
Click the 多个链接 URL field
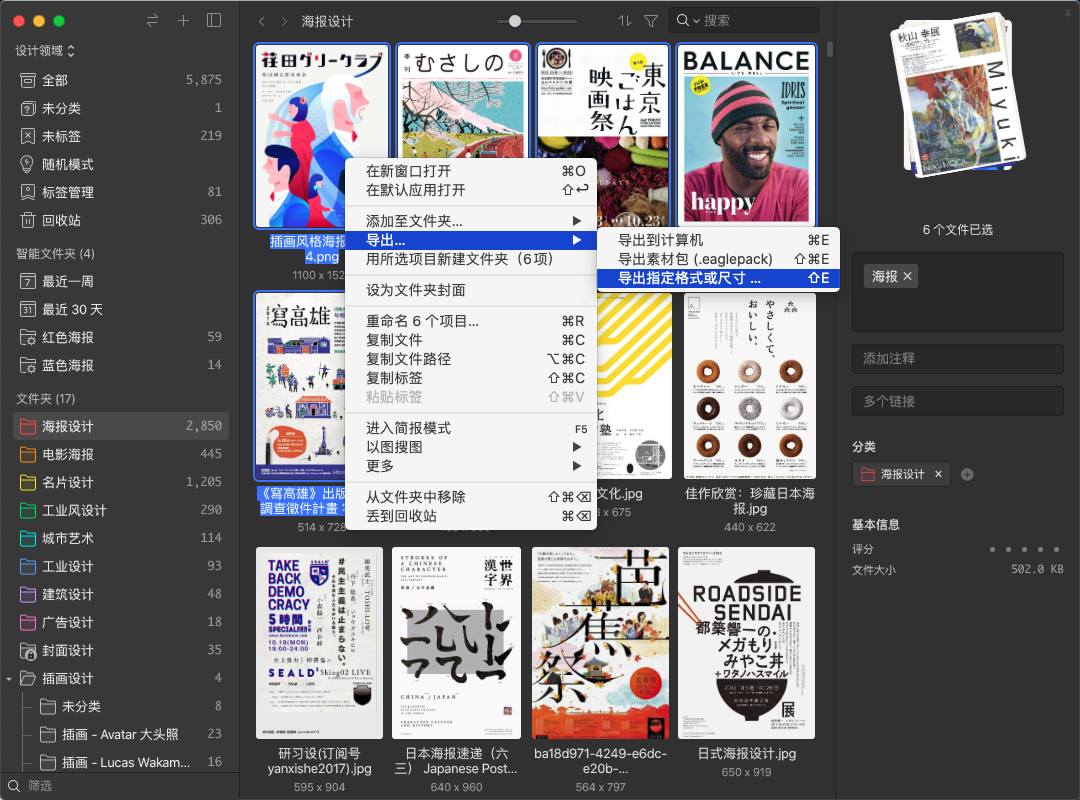click(x=957, y=401)
